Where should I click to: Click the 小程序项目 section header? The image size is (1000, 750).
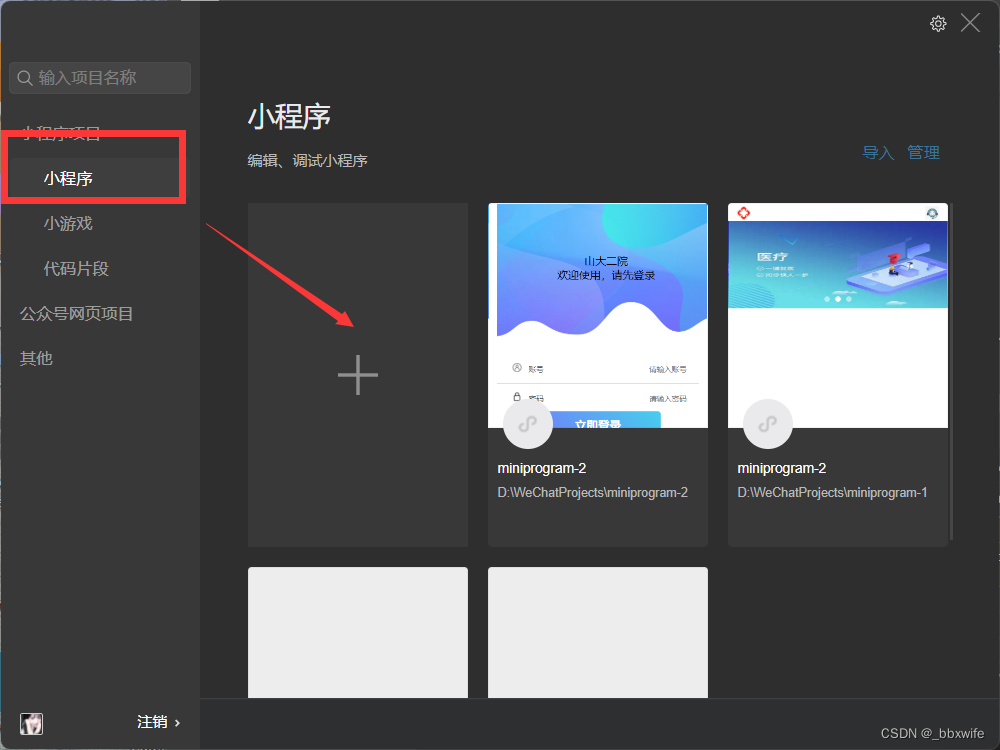click(x=61, y=133)
